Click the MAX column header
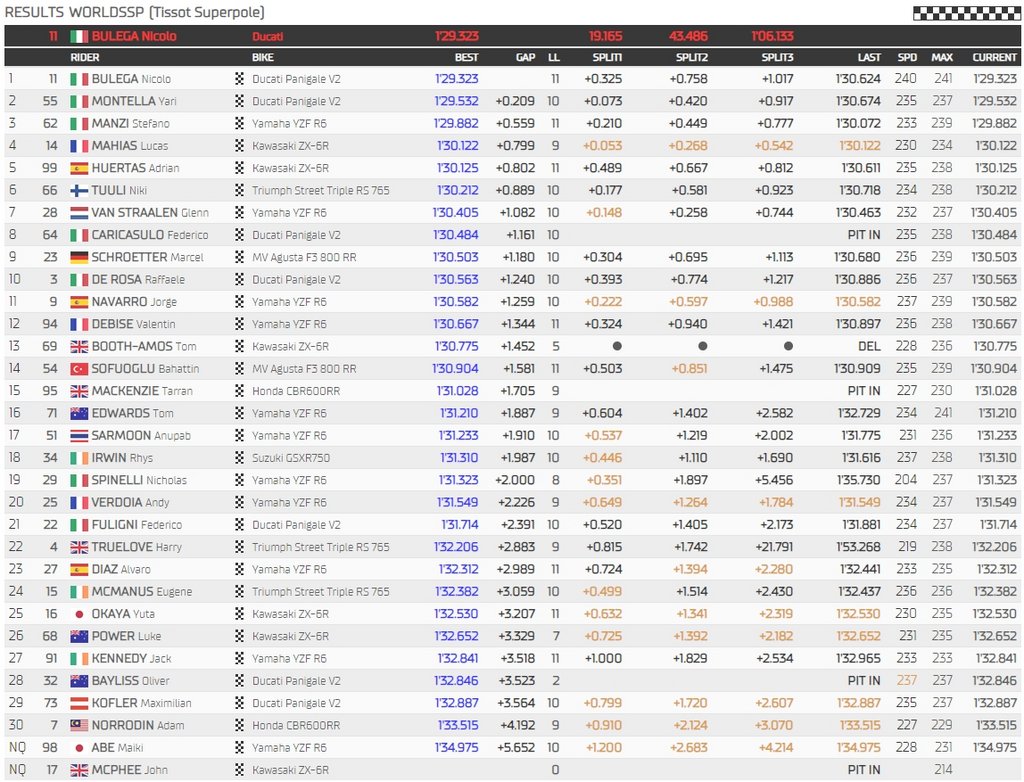The width and height of the screenshot is (1024, 782). [942, 57]
